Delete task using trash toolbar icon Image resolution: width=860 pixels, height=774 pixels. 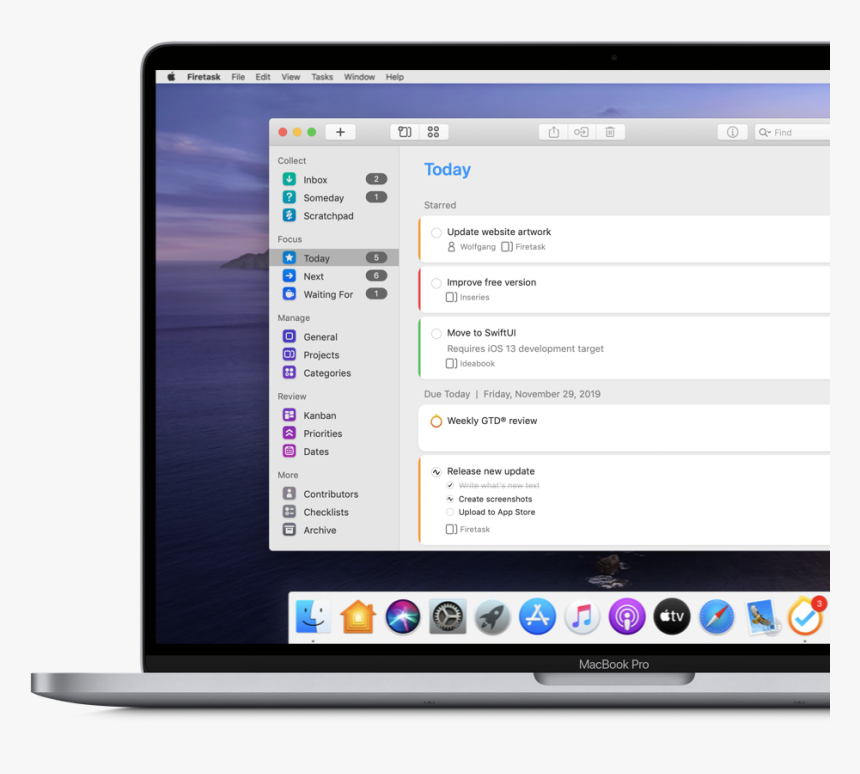tap(610, 132)
